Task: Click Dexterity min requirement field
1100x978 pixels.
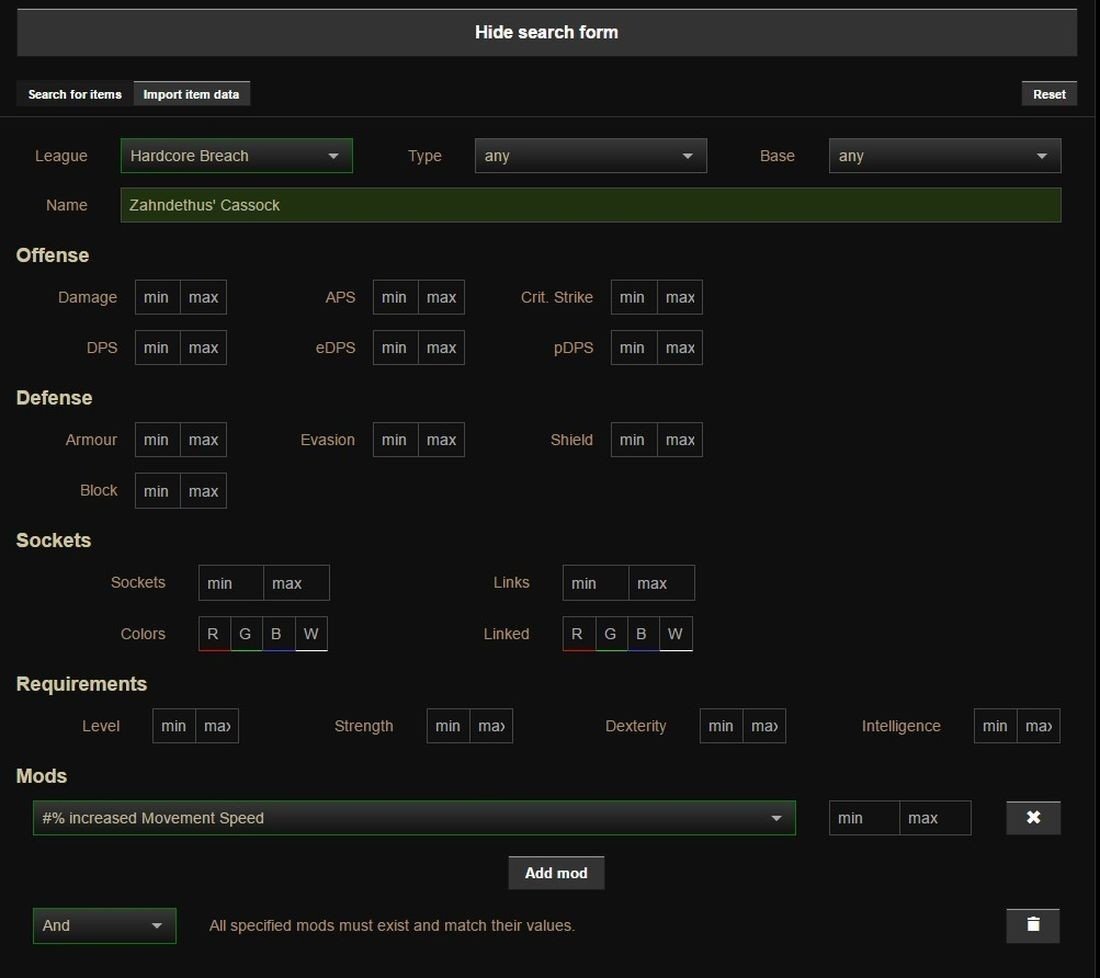Action: click(721, 726)
